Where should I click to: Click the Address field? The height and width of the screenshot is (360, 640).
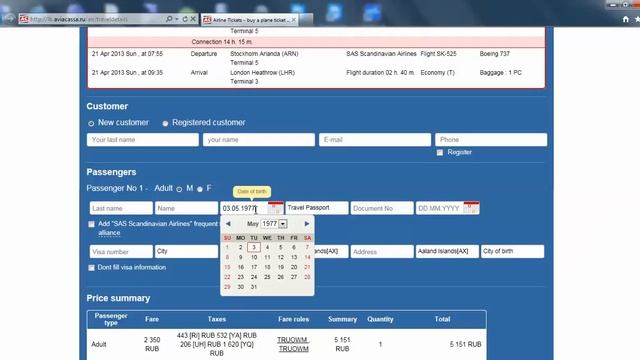382,251
